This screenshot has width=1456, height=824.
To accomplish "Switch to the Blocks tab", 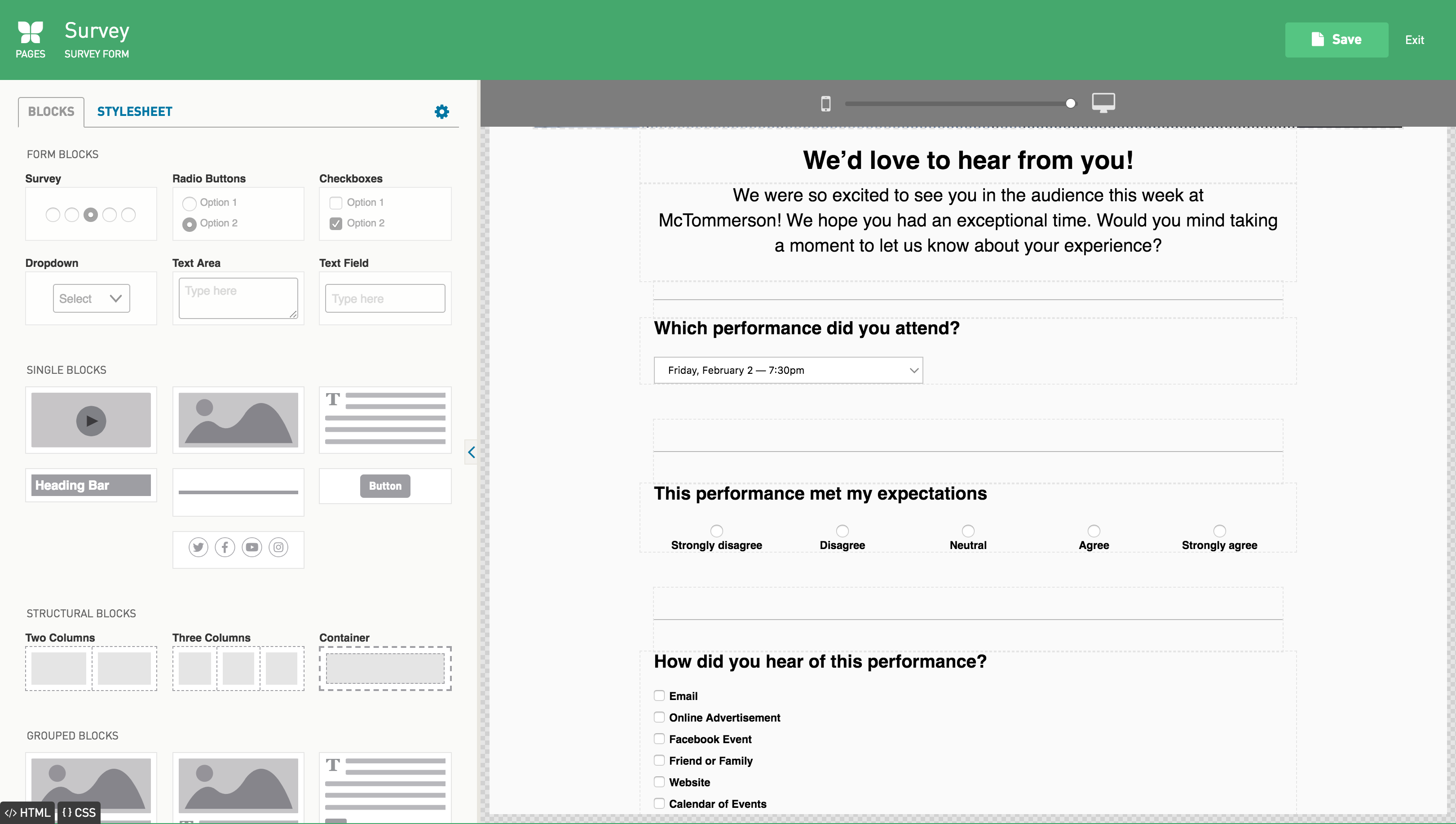I will coord(51,111).
